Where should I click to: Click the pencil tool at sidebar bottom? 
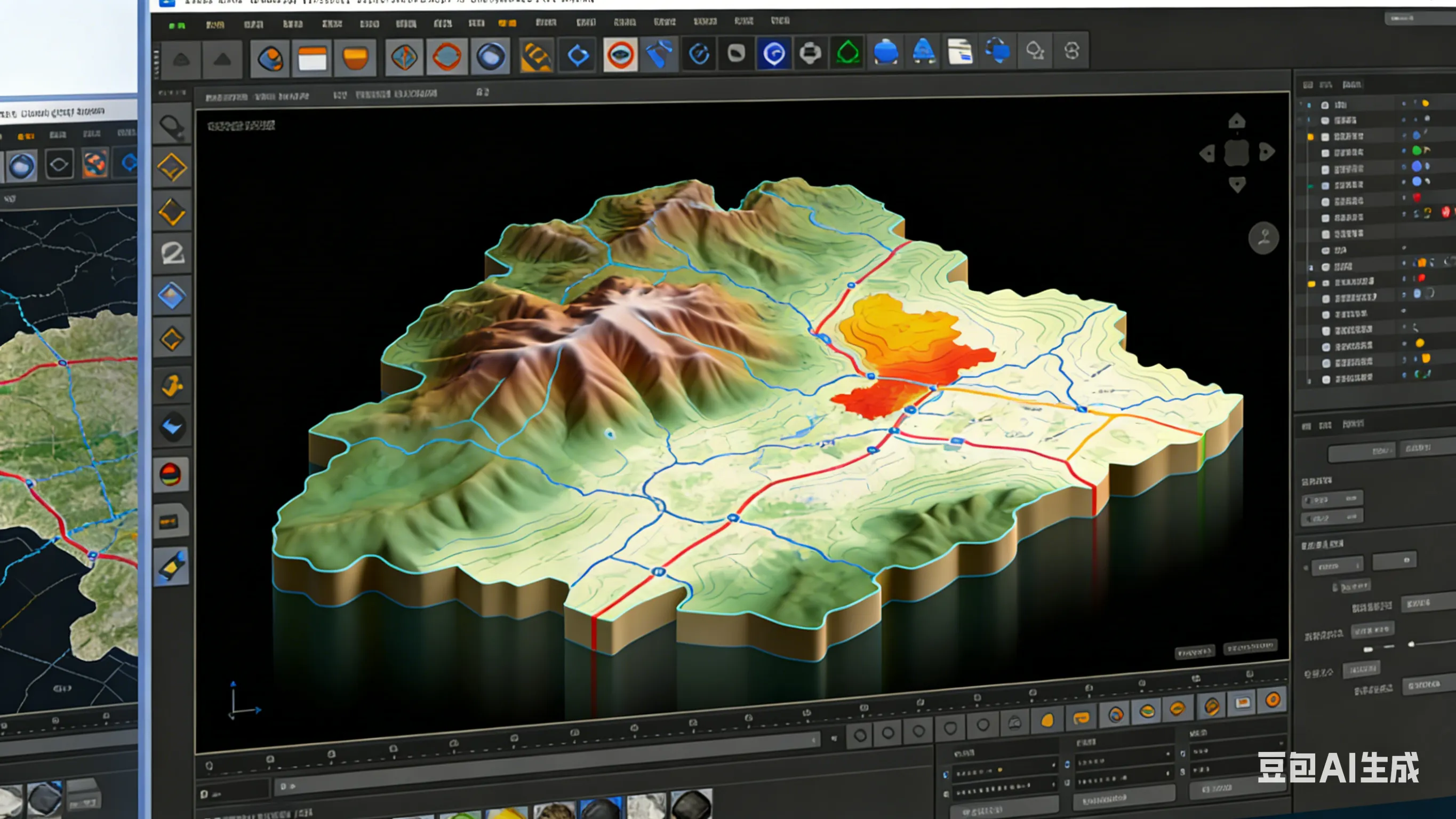pos(172,566)
